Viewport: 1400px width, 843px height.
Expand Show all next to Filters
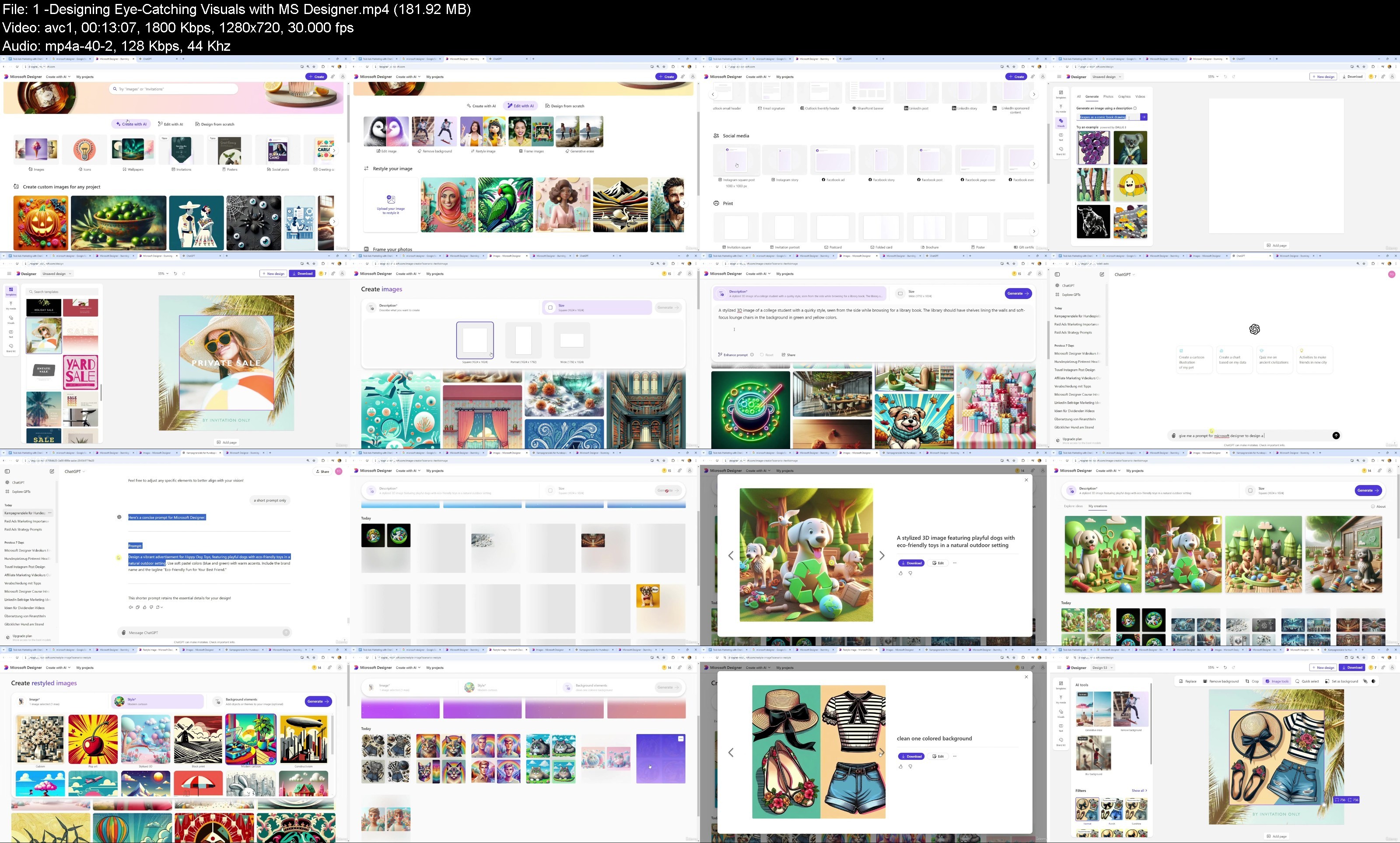(x=1139, y=791)
